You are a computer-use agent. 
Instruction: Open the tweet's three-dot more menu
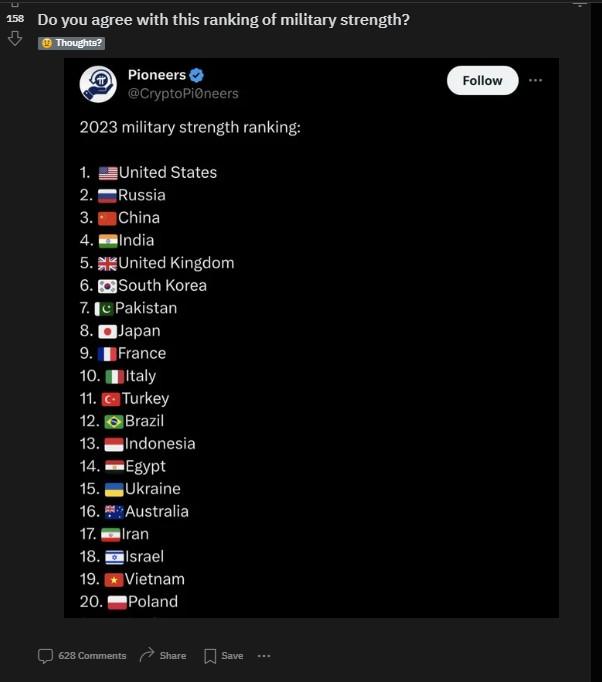tap(535, 80)
